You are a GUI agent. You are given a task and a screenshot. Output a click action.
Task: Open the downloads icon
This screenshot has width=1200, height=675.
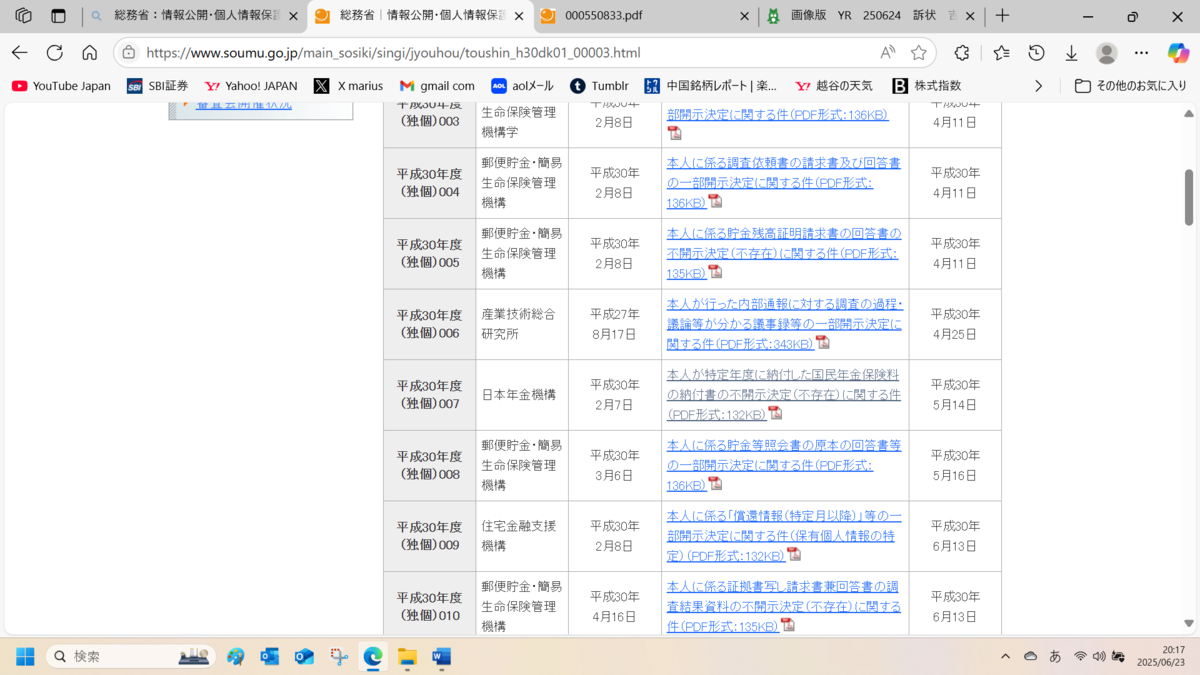coord(1071,53)
